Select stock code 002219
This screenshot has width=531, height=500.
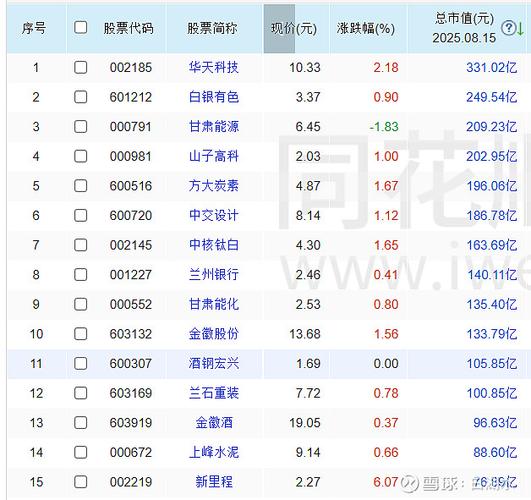(131, 482)
